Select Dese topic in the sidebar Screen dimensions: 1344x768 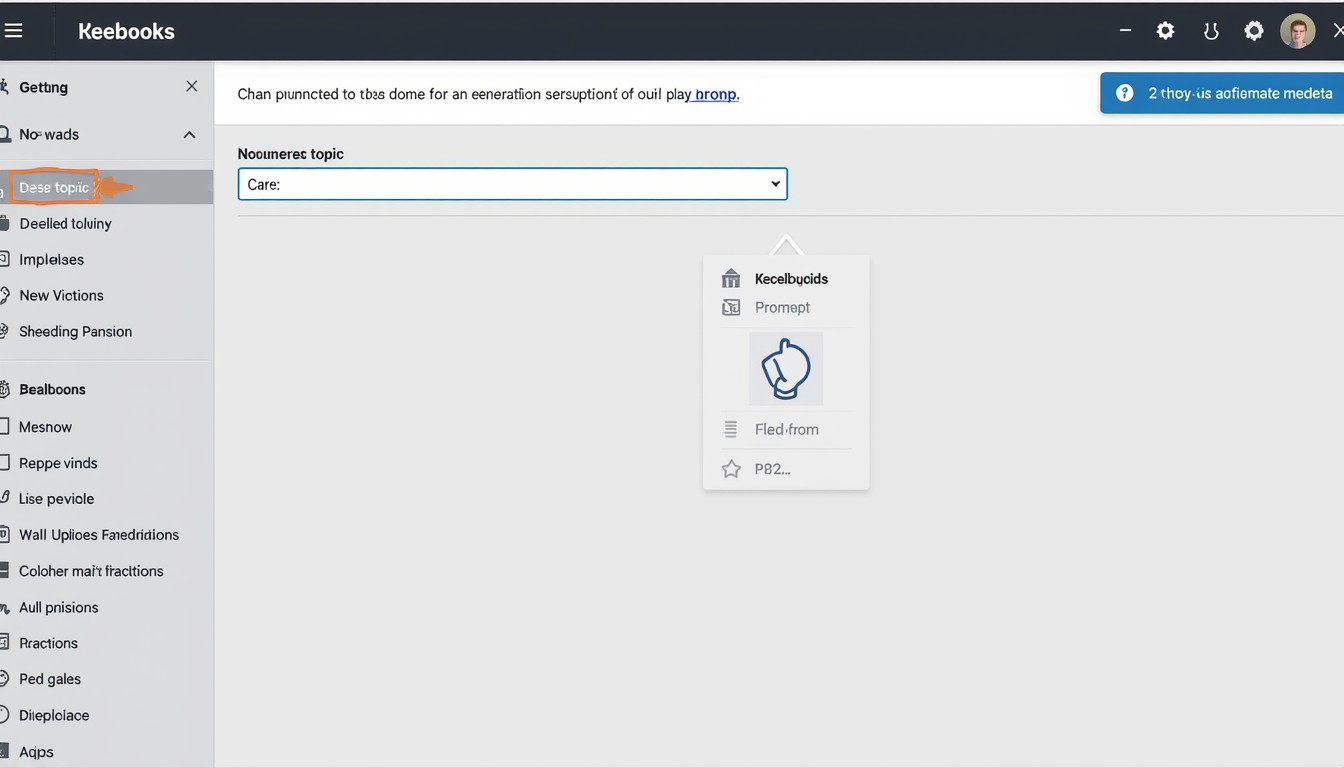pos(55,188)
